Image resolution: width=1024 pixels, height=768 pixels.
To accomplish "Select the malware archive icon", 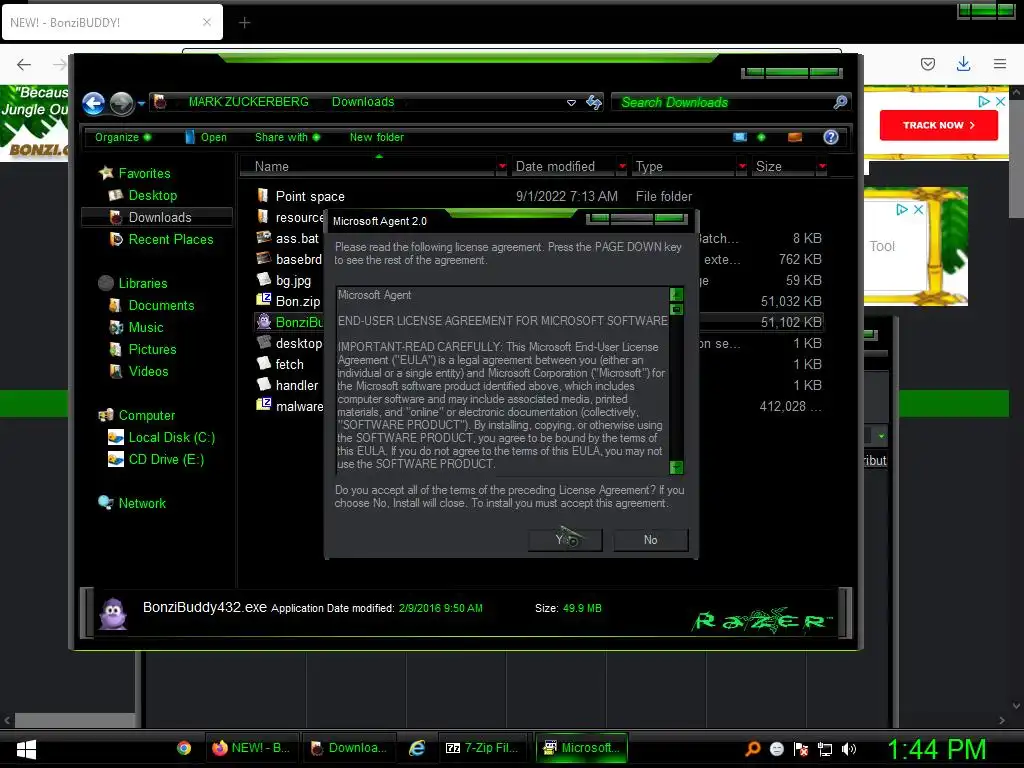I will (x=263, y=405).
